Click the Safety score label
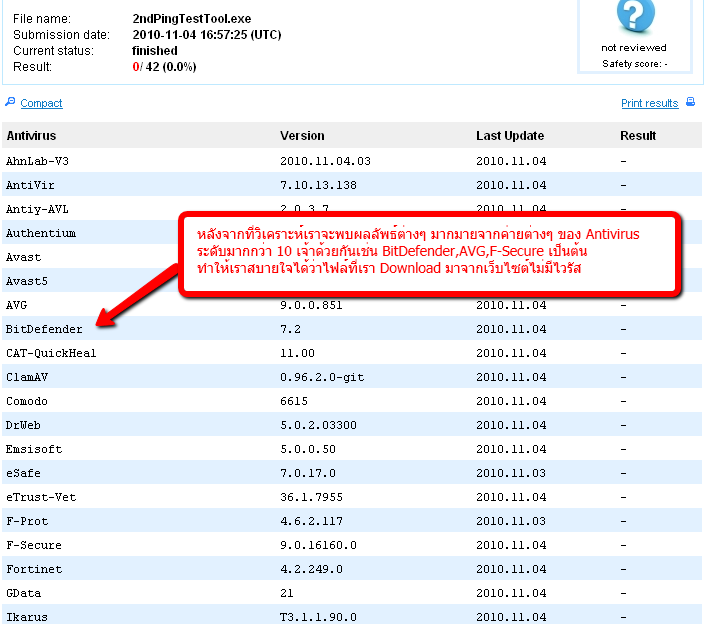 pyautogui.click(x=635, y=64)
